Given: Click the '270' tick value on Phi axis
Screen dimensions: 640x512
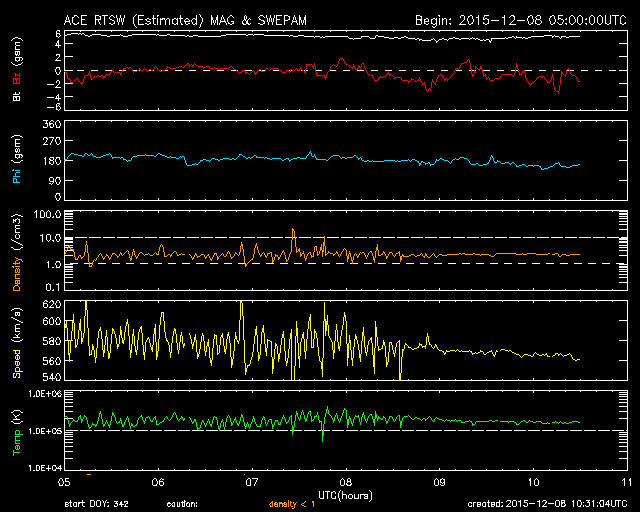Looking at the screenshot, I should pos(52,141).
